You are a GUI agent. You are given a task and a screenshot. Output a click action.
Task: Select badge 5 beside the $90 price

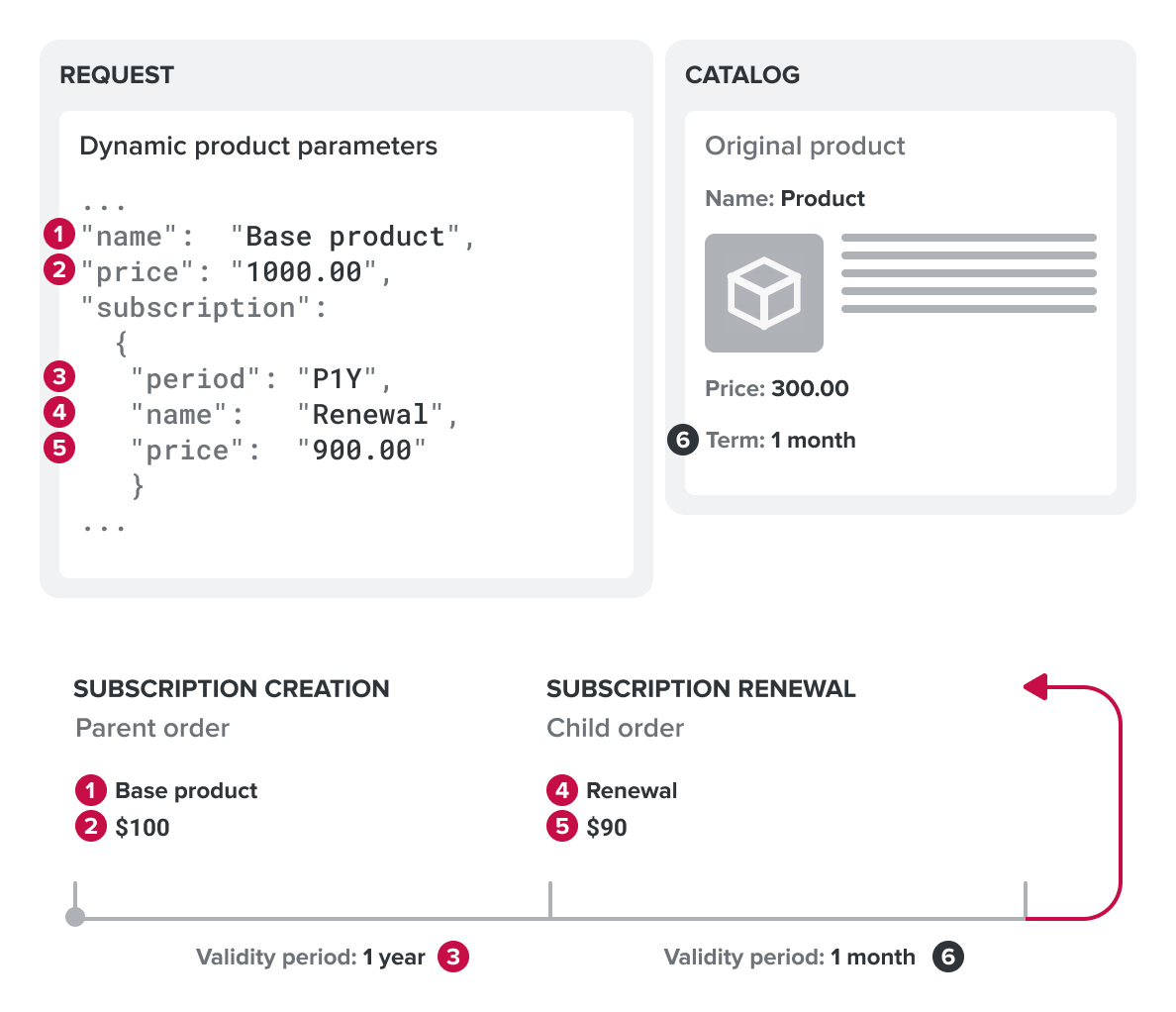tap(562, 826)
